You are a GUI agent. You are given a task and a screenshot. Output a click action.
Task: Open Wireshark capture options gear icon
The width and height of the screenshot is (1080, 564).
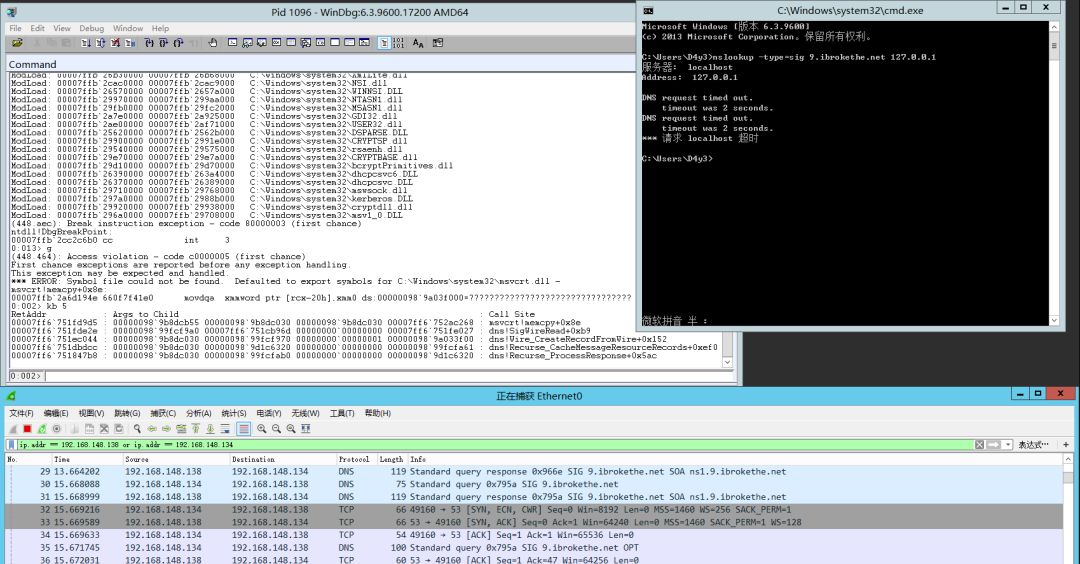[x=55, y=429]
